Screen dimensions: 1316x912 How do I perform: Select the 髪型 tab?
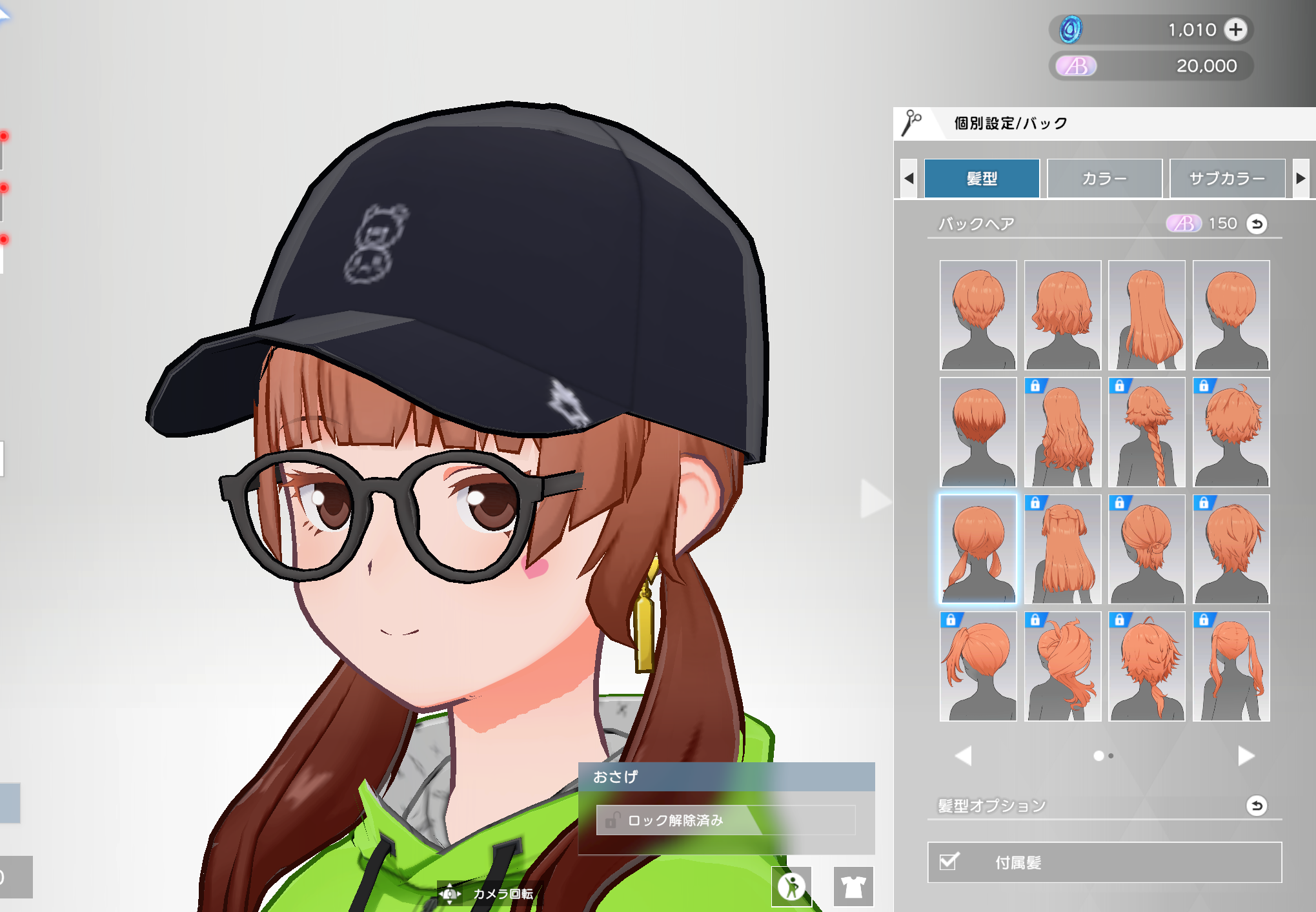click(982, 178)
